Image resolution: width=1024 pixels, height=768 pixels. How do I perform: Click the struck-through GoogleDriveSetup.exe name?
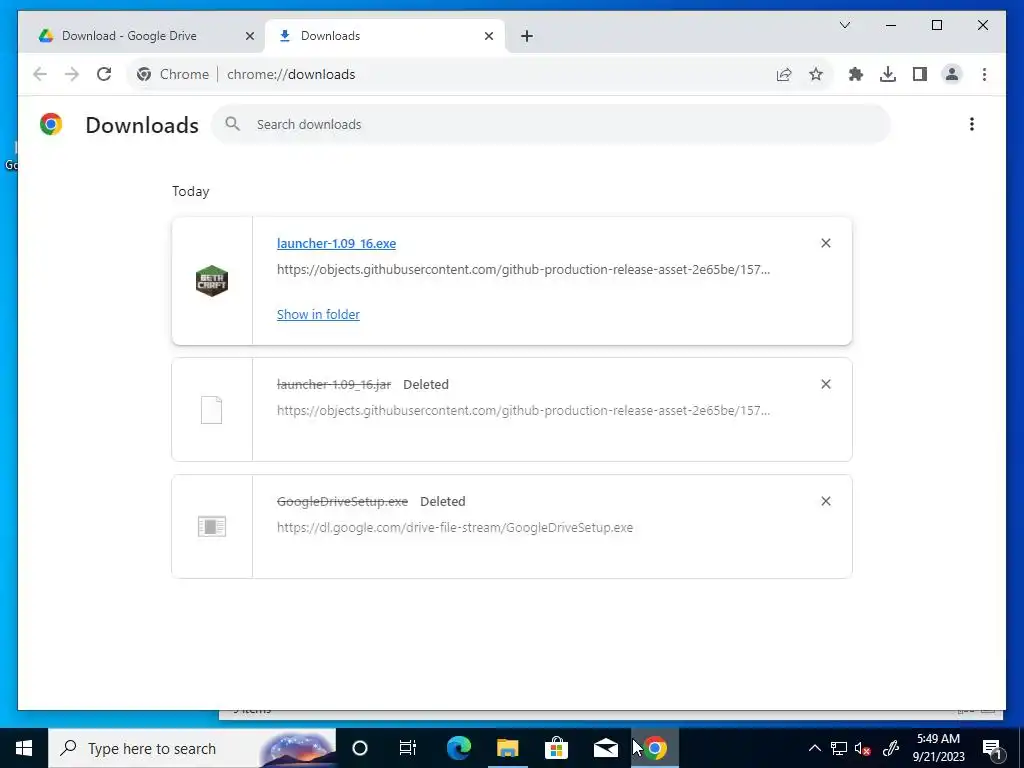(x=342, y=502)
